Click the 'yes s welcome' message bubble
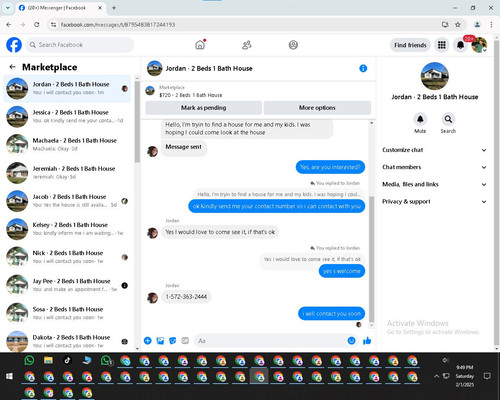 click(342, 271)
